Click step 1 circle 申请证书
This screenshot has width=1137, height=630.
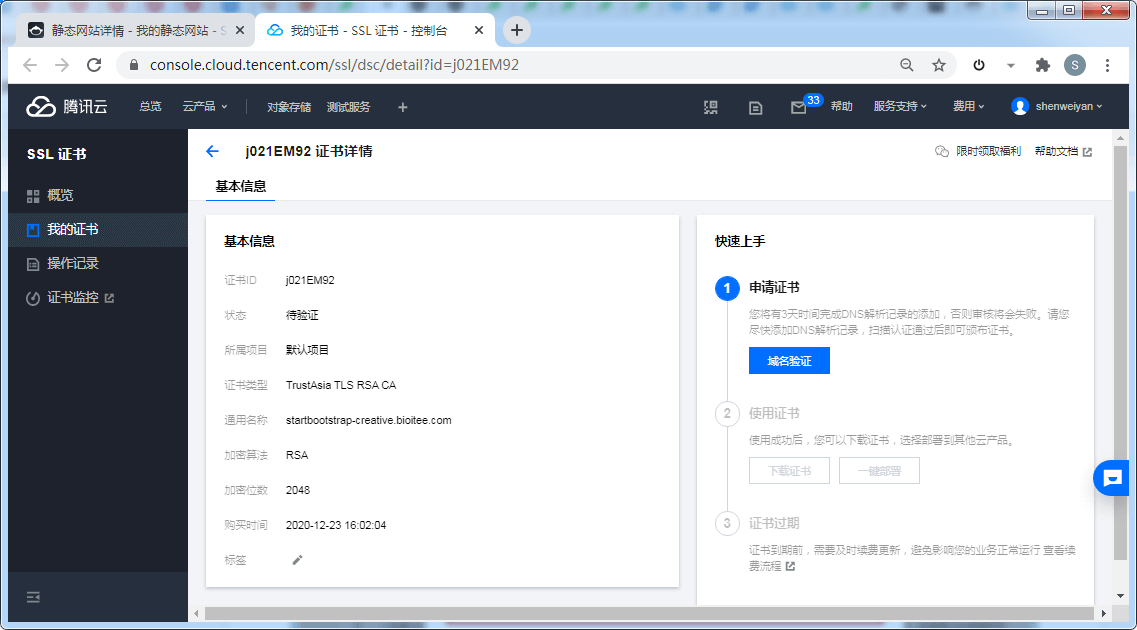click(x=727, y=288)
